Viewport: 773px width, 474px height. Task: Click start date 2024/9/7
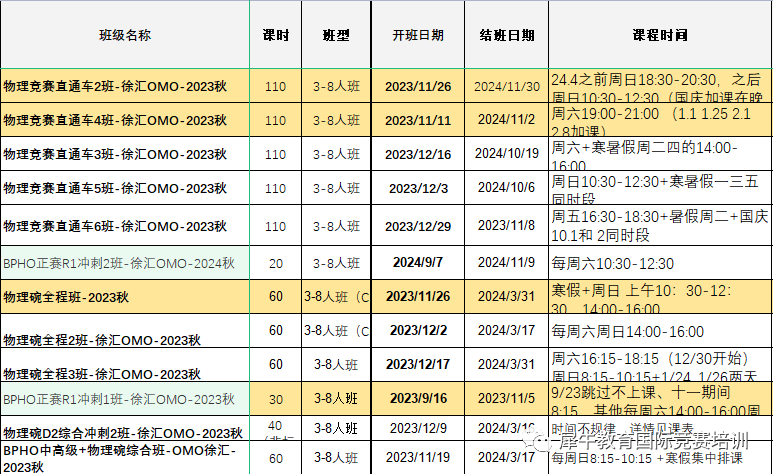(418, 263)
